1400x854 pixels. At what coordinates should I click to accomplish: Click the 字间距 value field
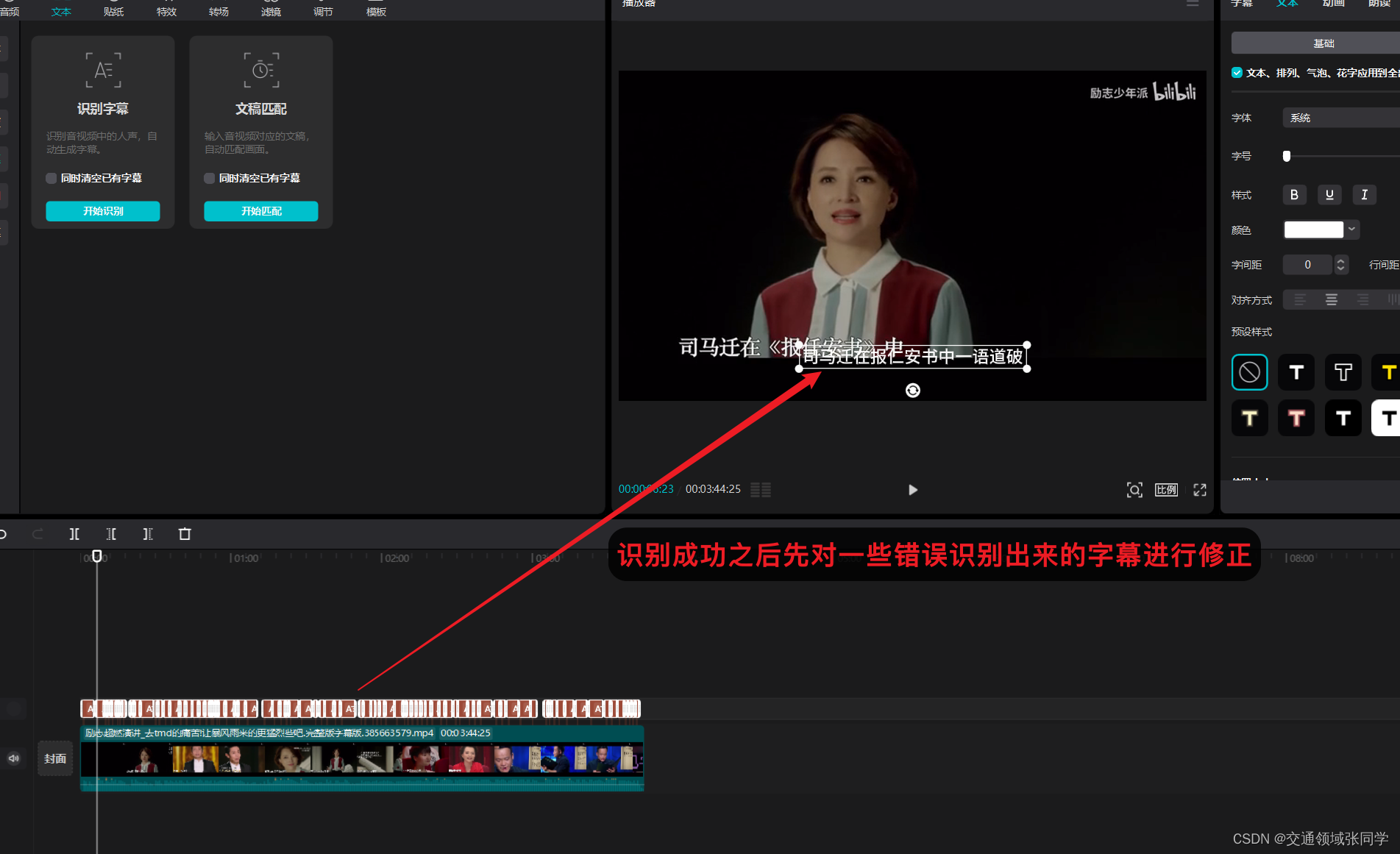(1307, 265)
